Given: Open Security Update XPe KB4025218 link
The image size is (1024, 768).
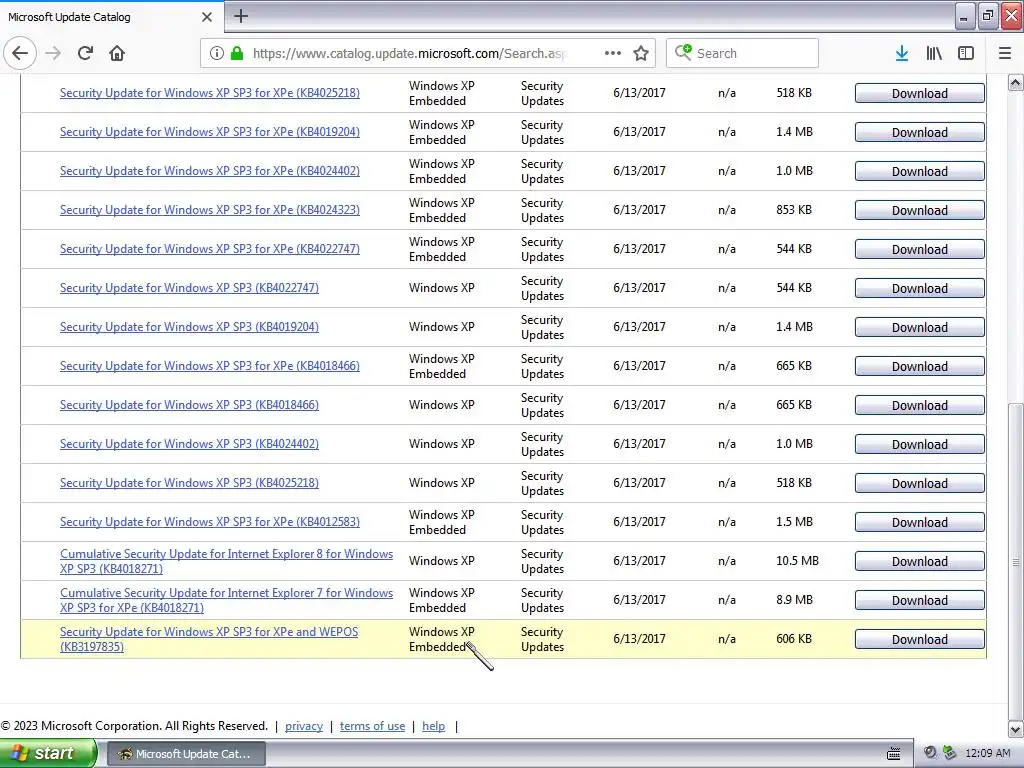Looking at the screenshot, I should click(210, 93).
